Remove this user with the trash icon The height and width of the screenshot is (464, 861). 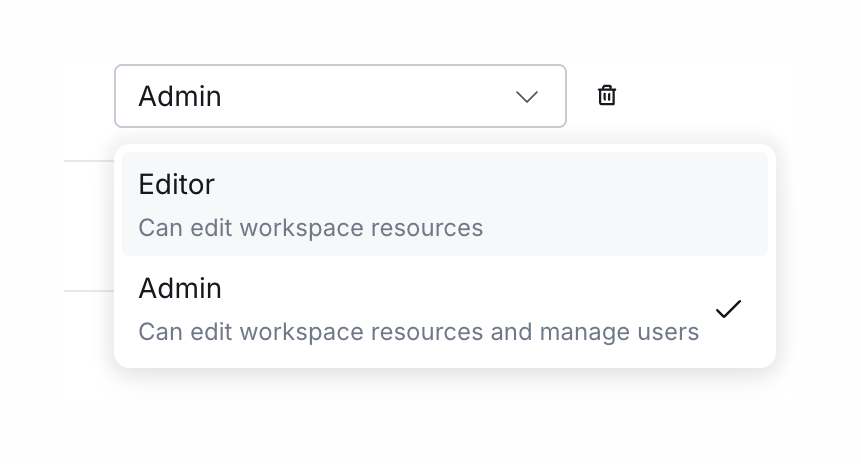[607, 96]
